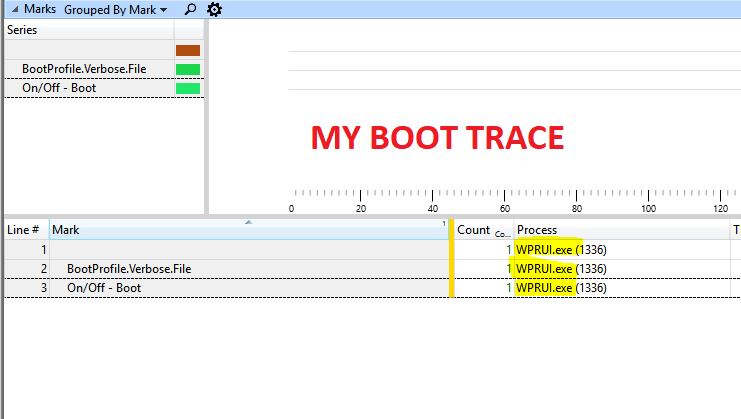This screenshot has width=741, height=419.
Task: Open view editor gear icon
Action: click(x=214, y=9)
